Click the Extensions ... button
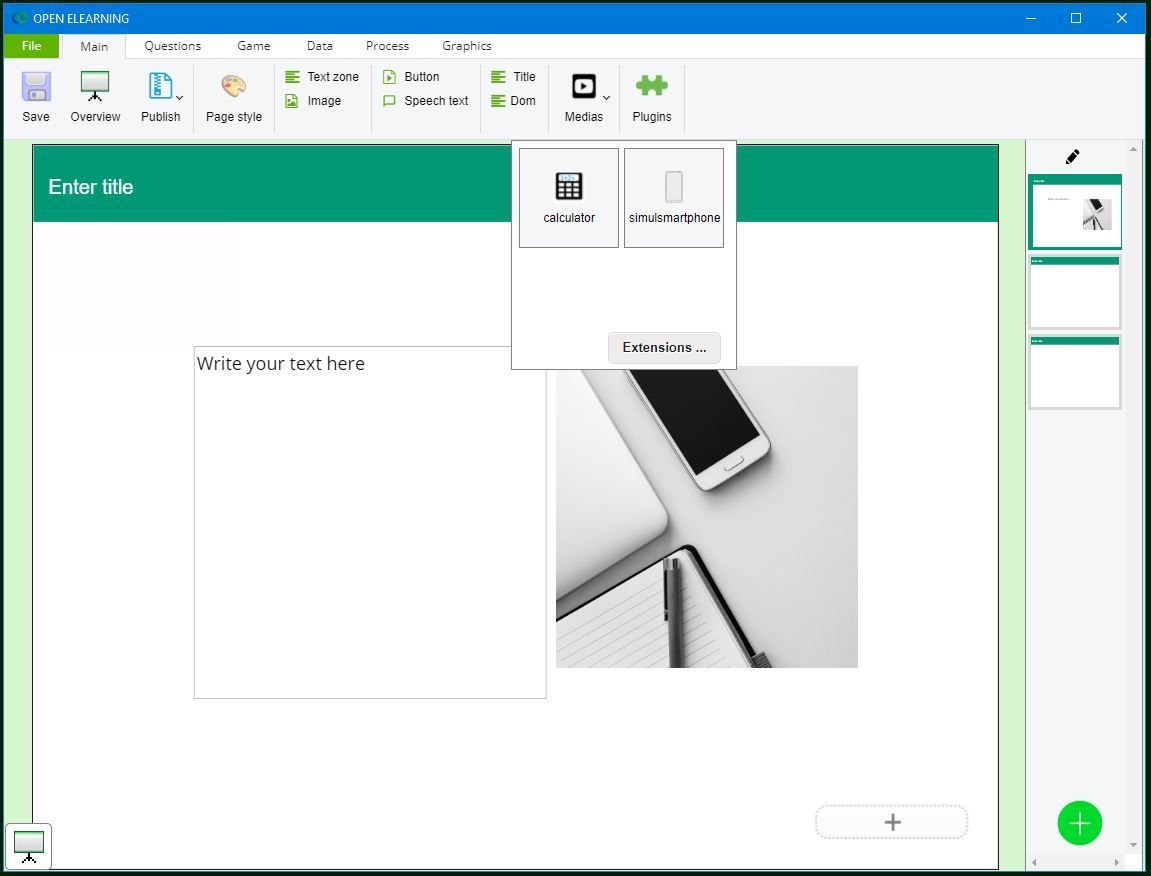The height and width of the screenshot is (876, 1151). click(664, 348)
